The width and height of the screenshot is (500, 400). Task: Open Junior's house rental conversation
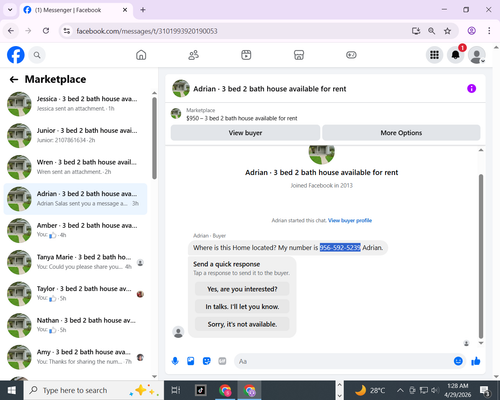[75, 135]
